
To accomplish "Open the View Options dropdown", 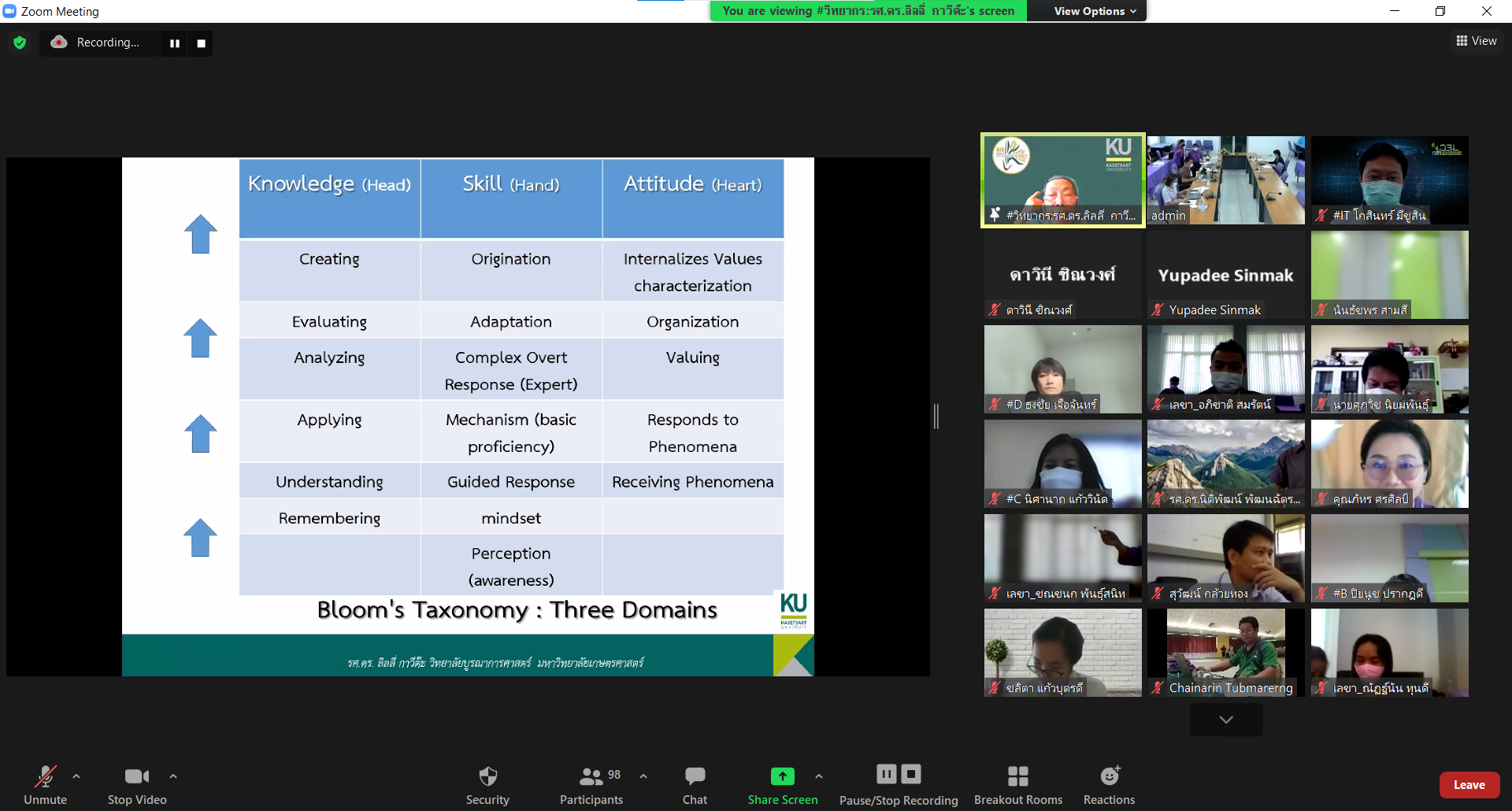I will [1095, 11].
